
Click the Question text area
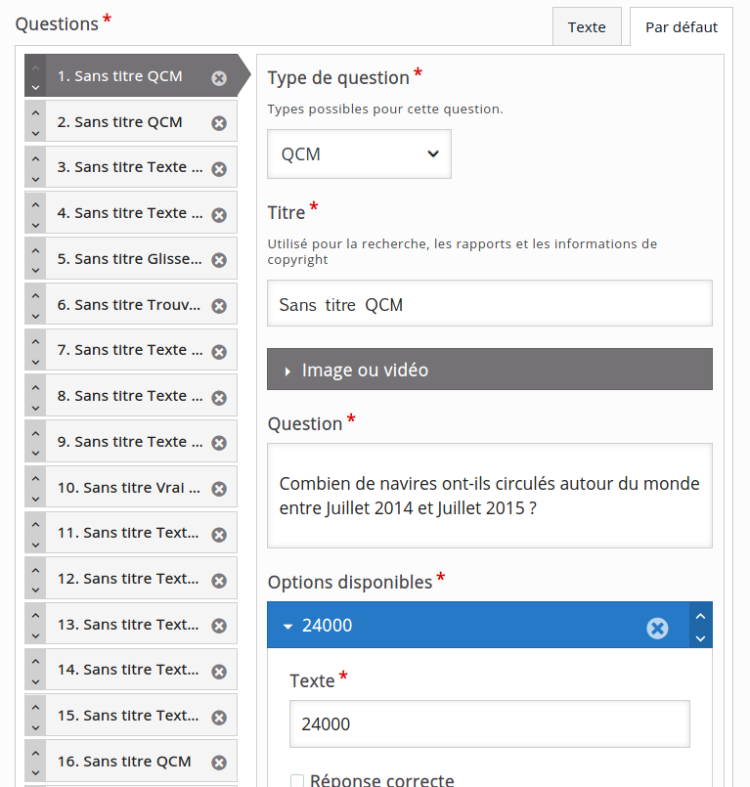489,496
